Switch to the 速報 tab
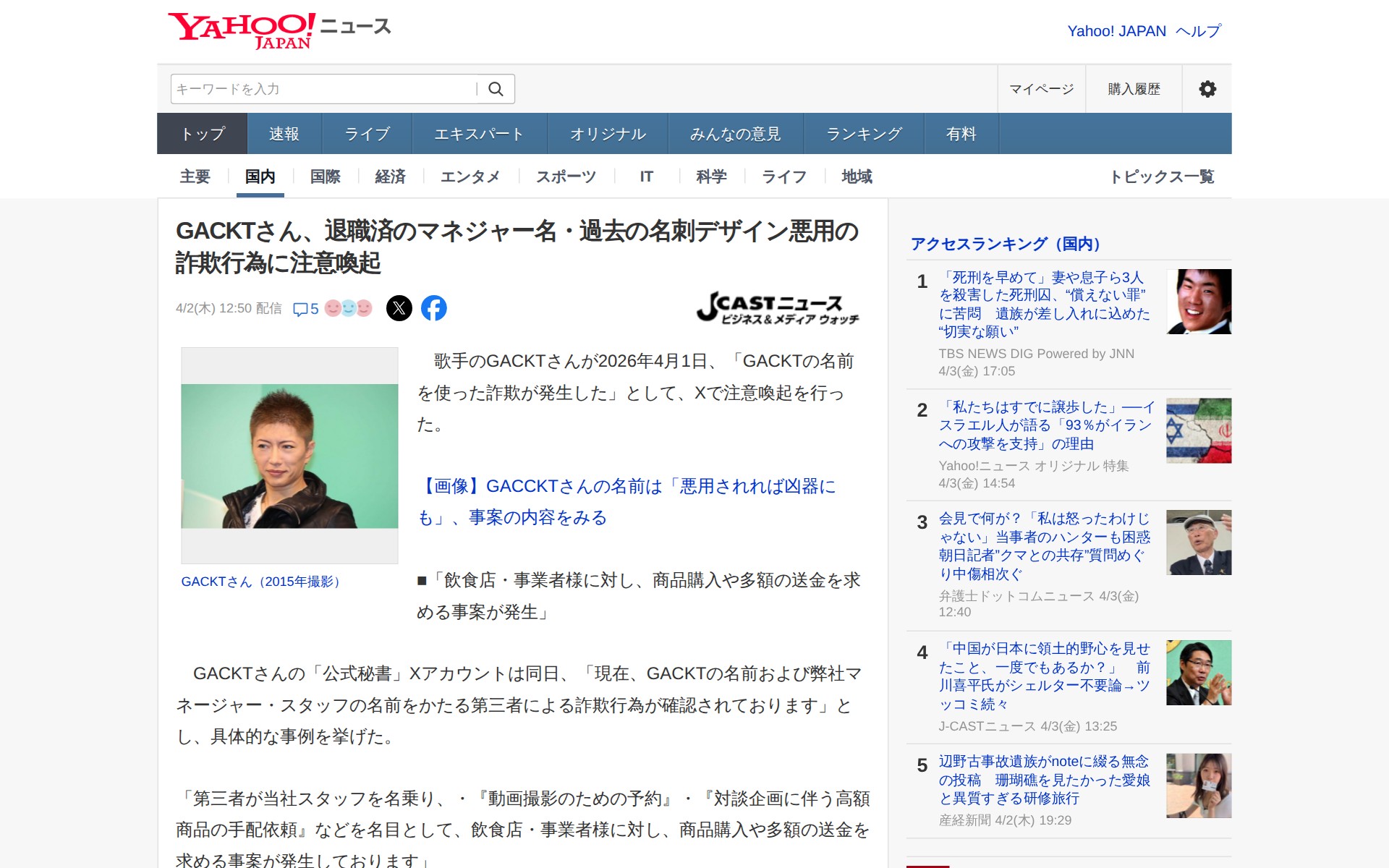1389x868 pixels. point(284,134)
